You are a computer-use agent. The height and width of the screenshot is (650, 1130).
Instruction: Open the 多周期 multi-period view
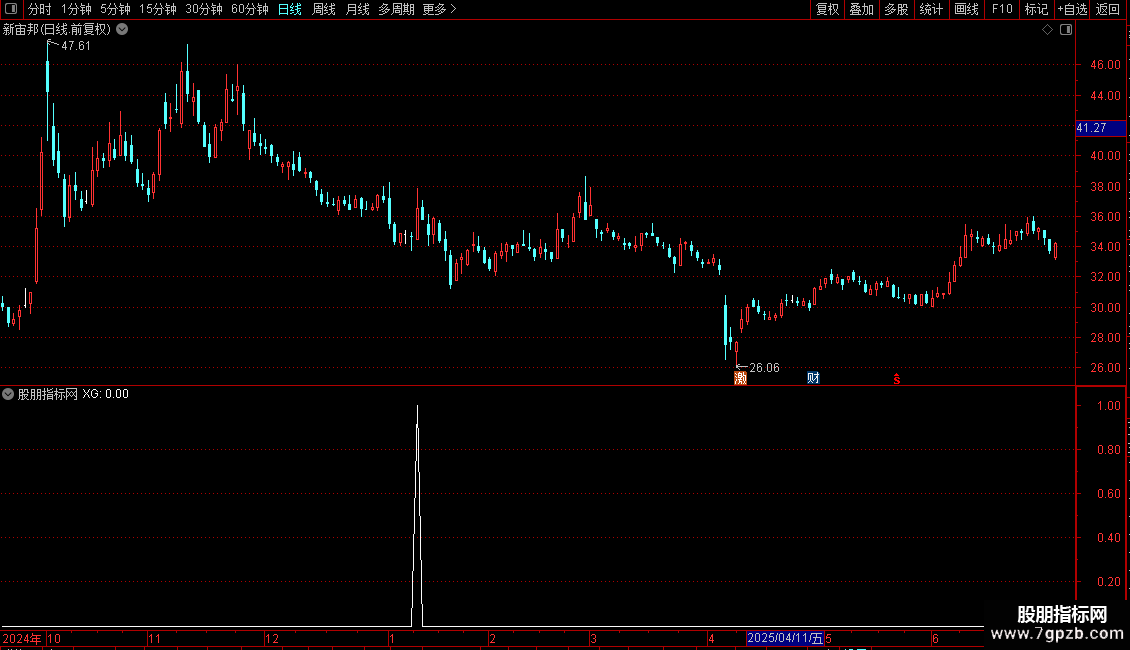396,9
